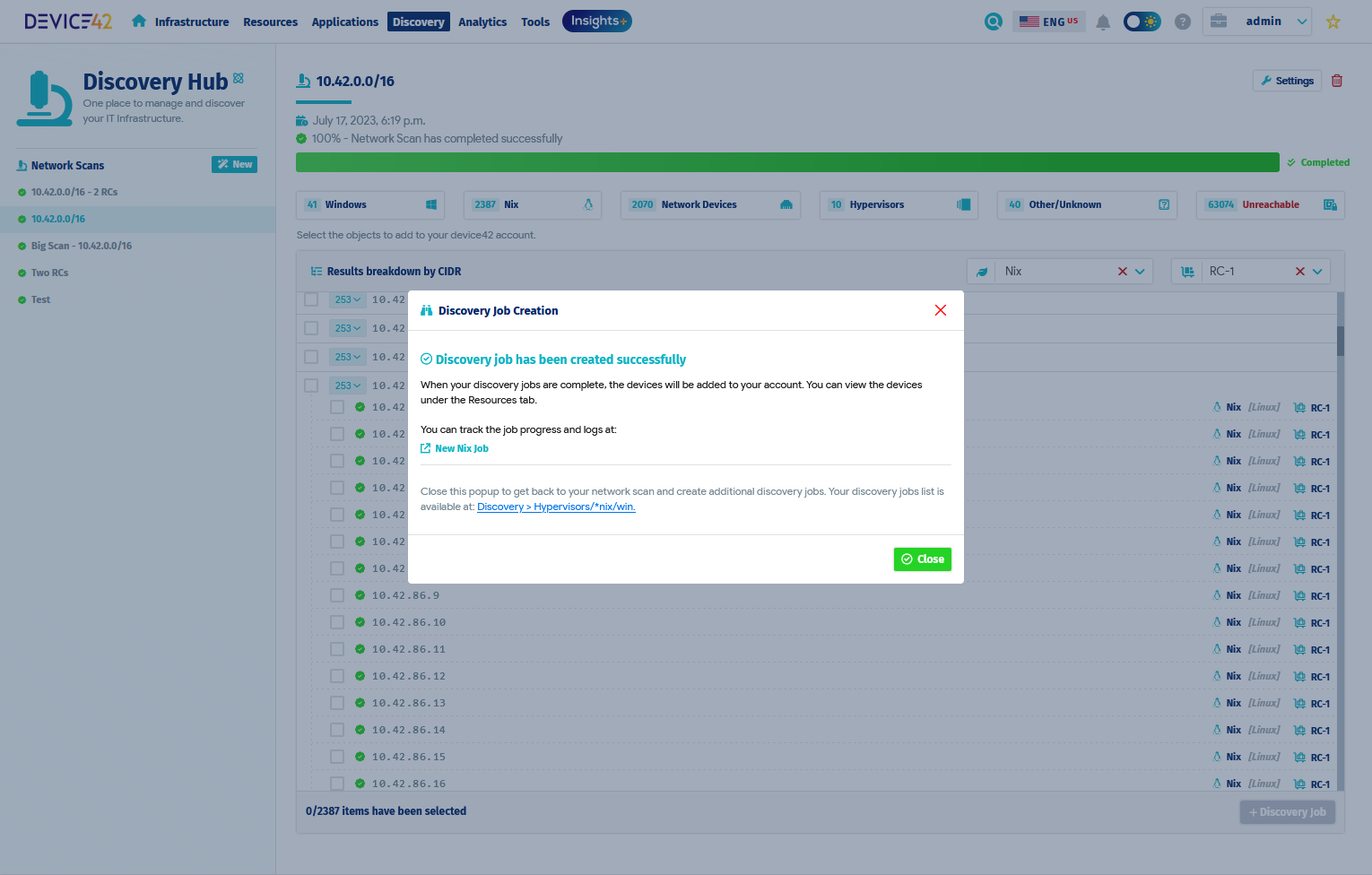Expand the first 253 CIDR group
This screenshot has width=1372, height=875.
(347, 299)
